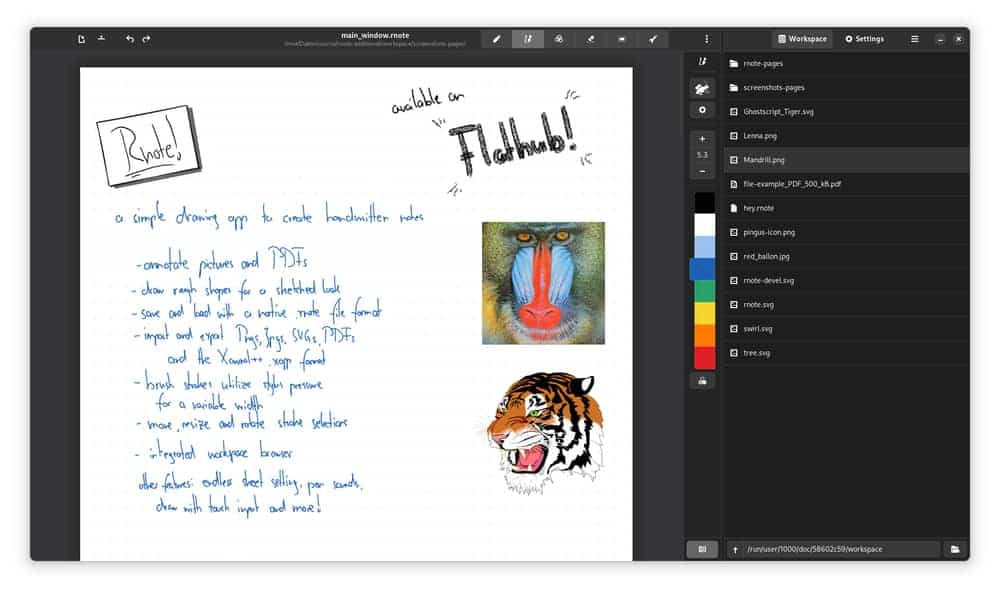Viewport: 1000px width, 594px height.
Task: Open the screenshots-pages folder
Action: pyautogui.click(x=846, y=87)
